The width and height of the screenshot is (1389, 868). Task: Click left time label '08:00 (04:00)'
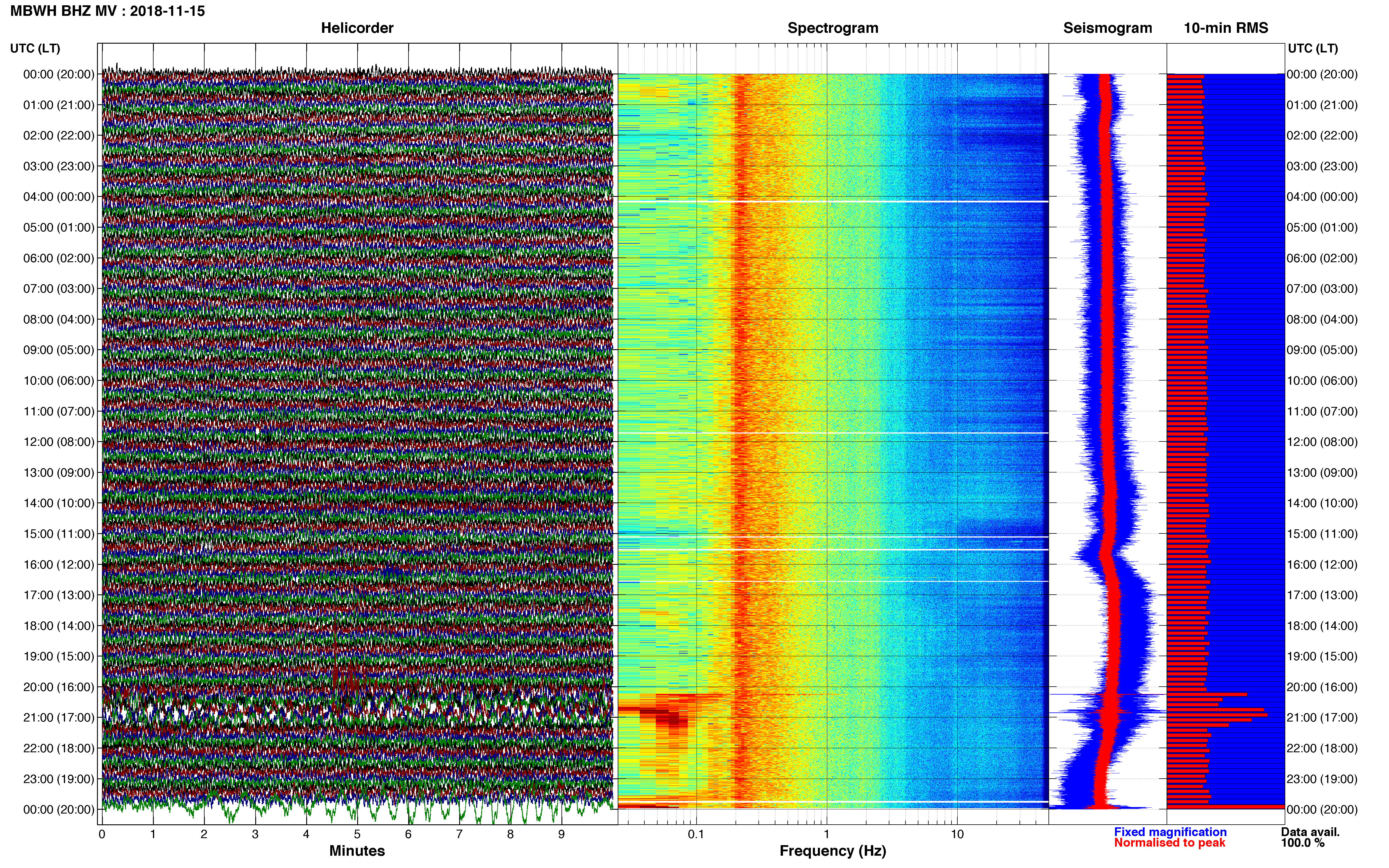[59, 319]
